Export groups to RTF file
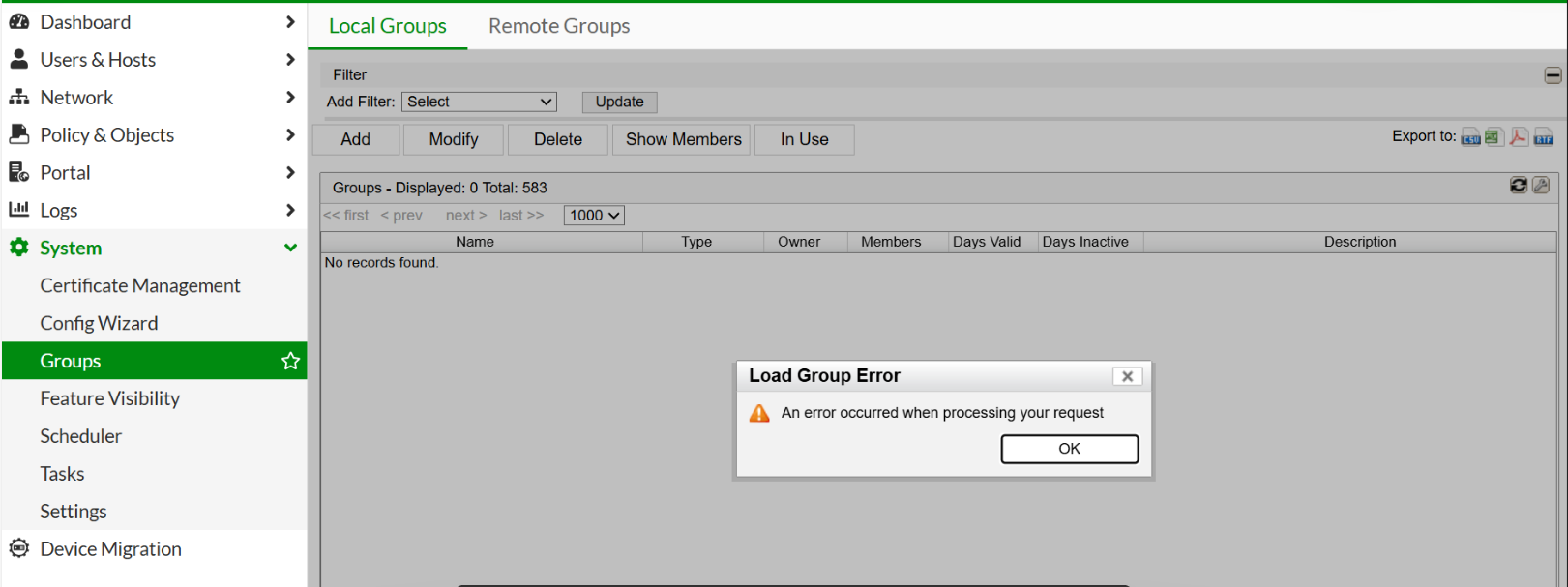 (x=1544, y=137)
